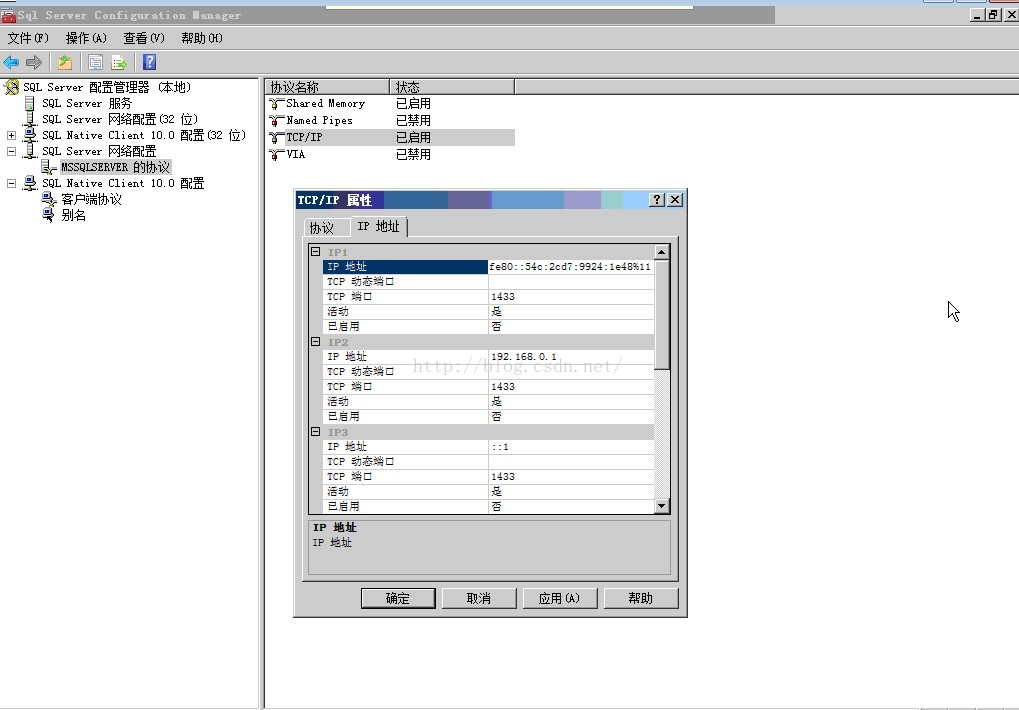This screenshot has height=710, width=1019.
Task: Select the Named Pipes protocol row
Action: click(x=319, y=120)
